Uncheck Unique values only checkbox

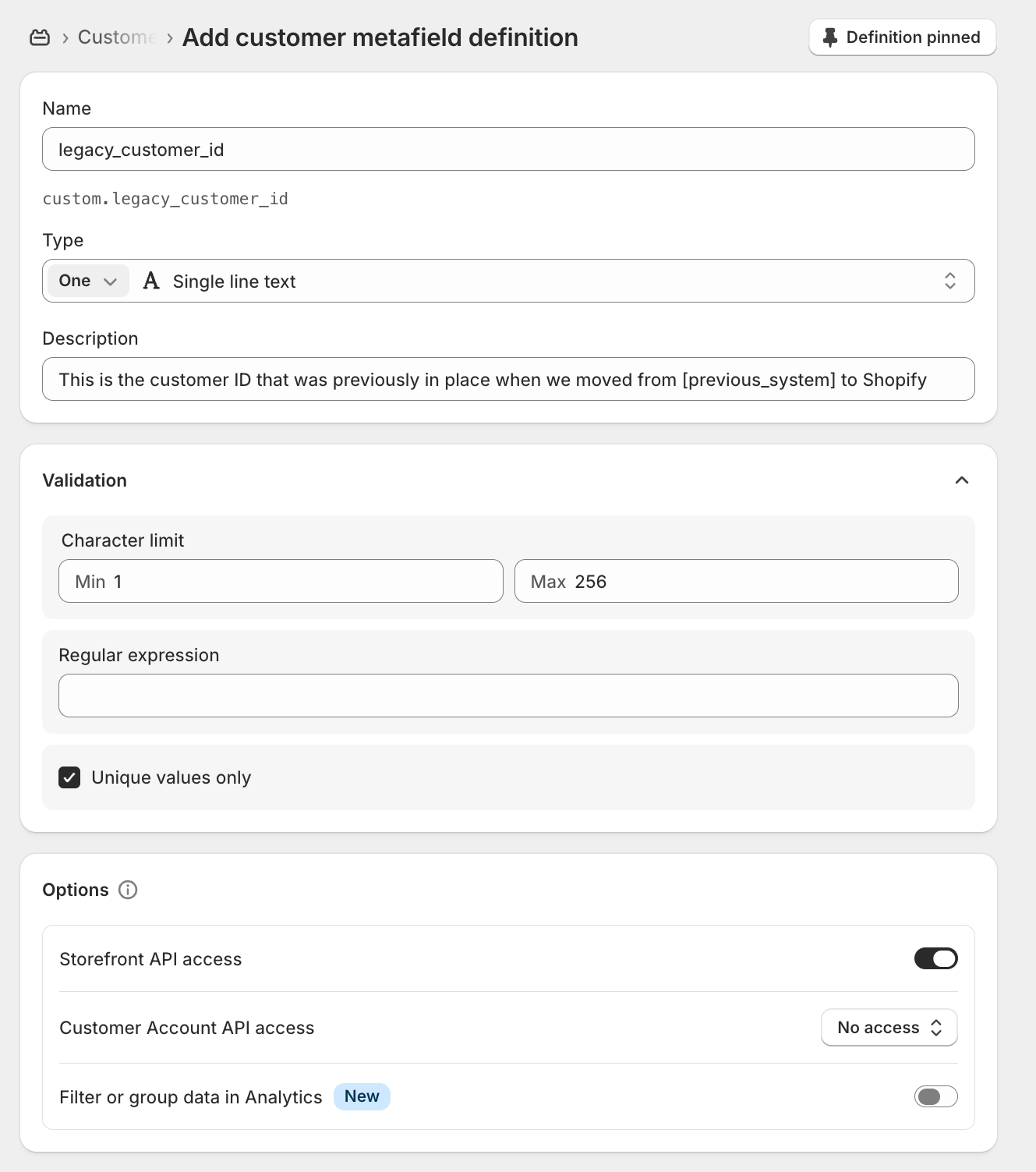pos(69,777)
